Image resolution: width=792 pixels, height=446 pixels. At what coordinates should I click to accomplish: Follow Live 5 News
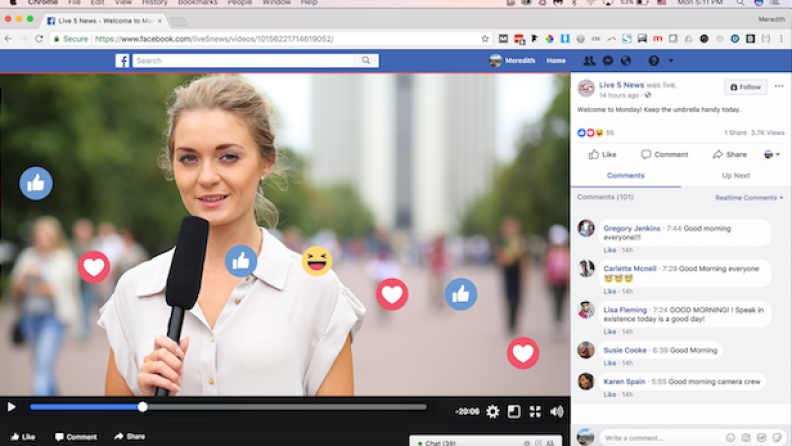pos(746,87)
